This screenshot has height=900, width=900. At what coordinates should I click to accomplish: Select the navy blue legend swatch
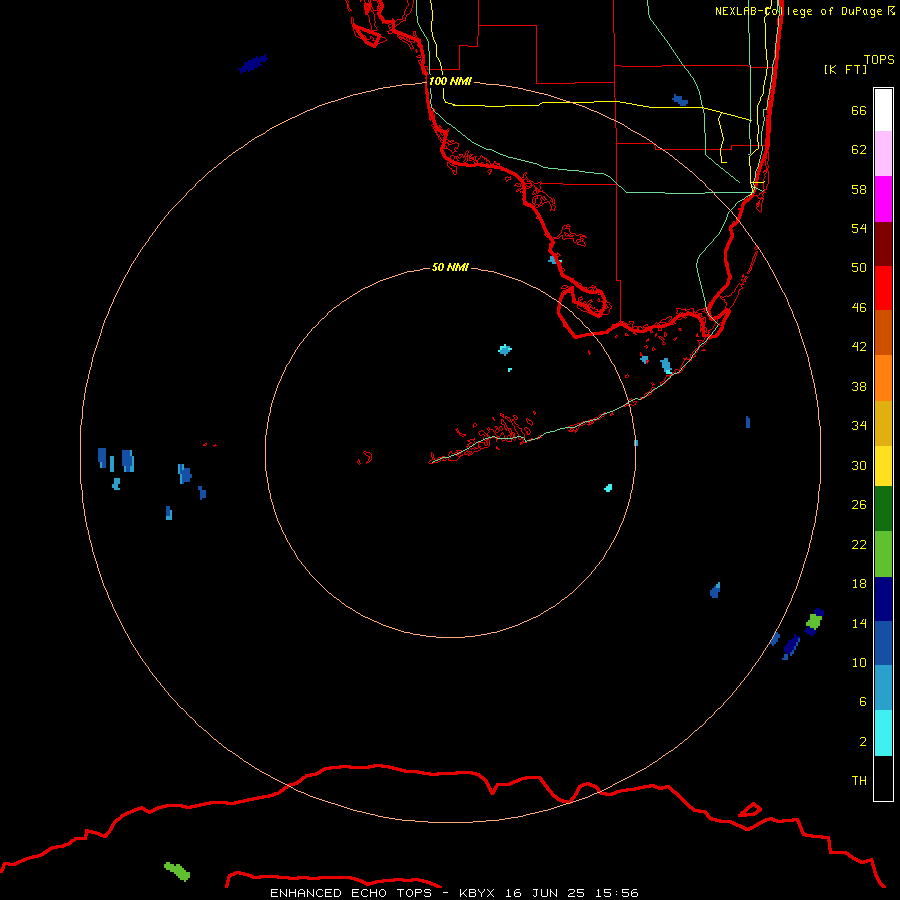[883, 599]
